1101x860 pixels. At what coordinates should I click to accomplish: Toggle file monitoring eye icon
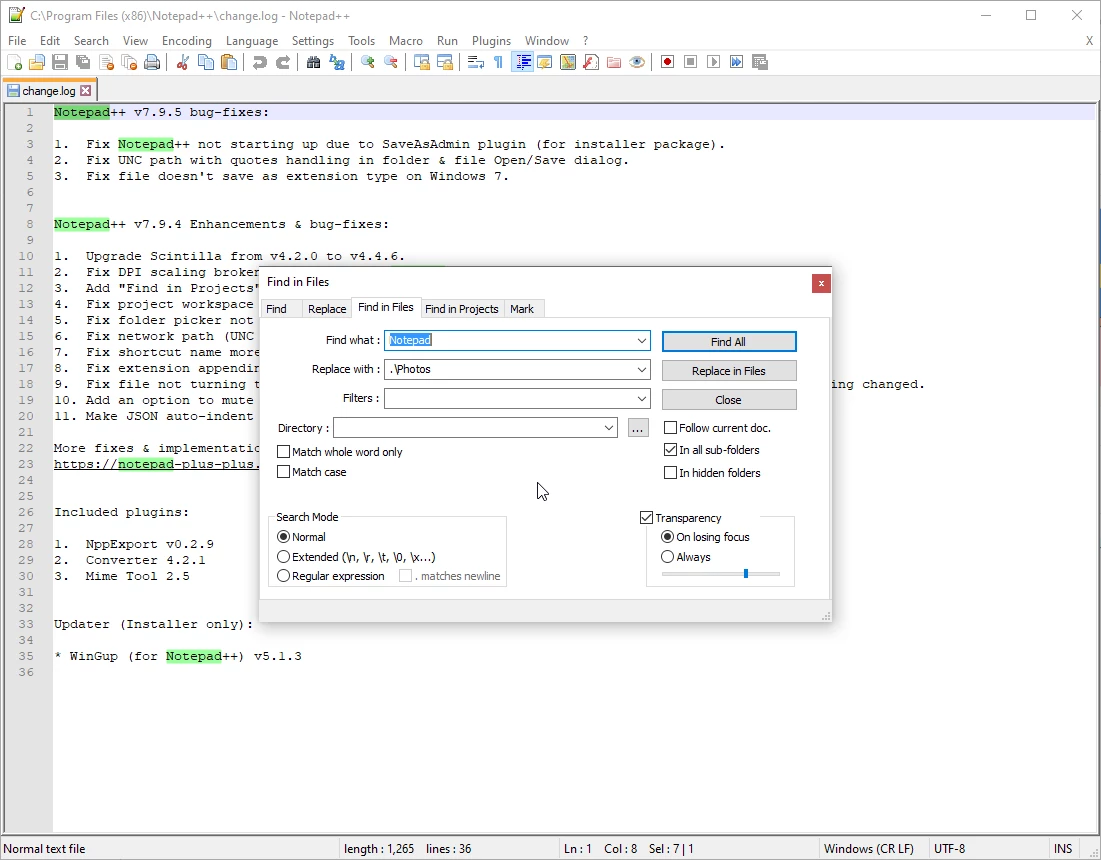click(637, 62)
